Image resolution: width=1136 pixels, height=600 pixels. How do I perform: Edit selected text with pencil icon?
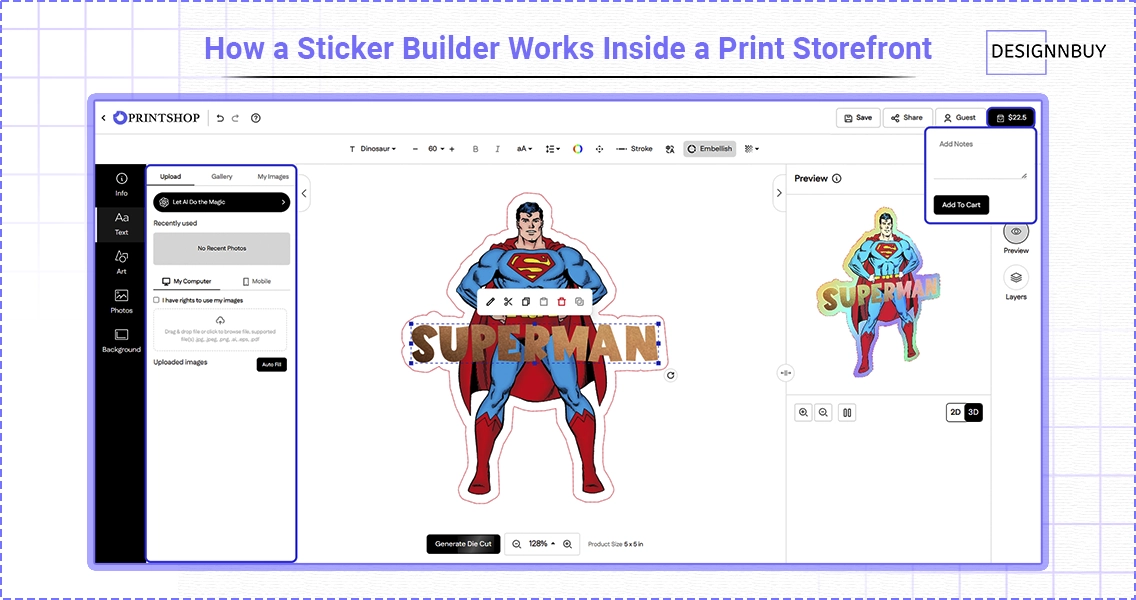[x=490, y=301]
